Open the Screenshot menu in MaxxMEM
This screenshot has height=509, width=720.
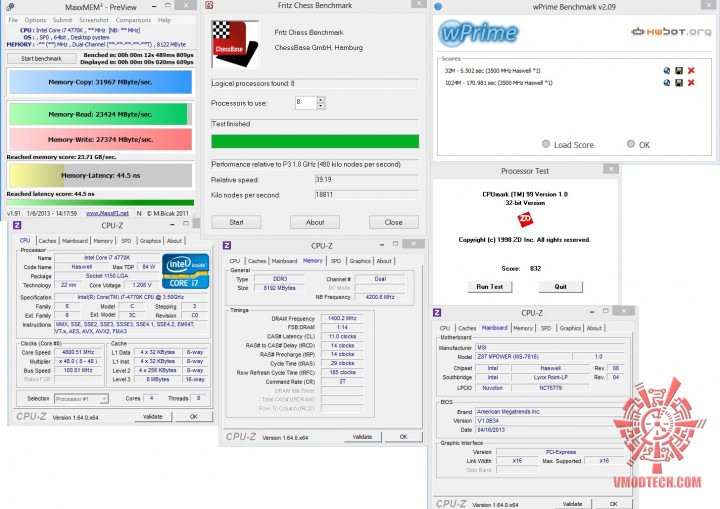(x=94, y=20)
